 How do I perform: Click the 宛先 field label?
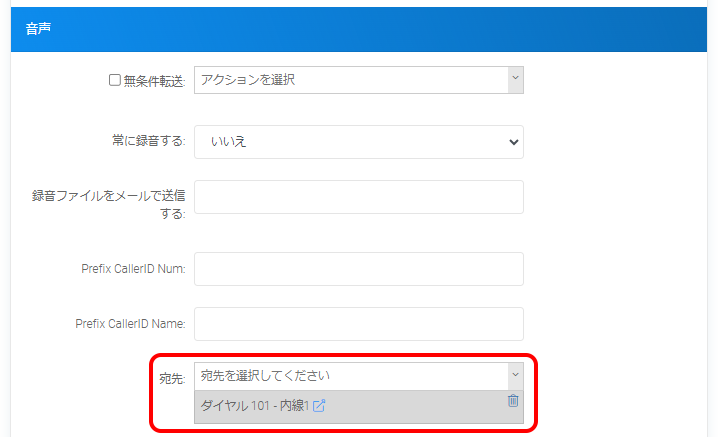(x=172, y=380)
